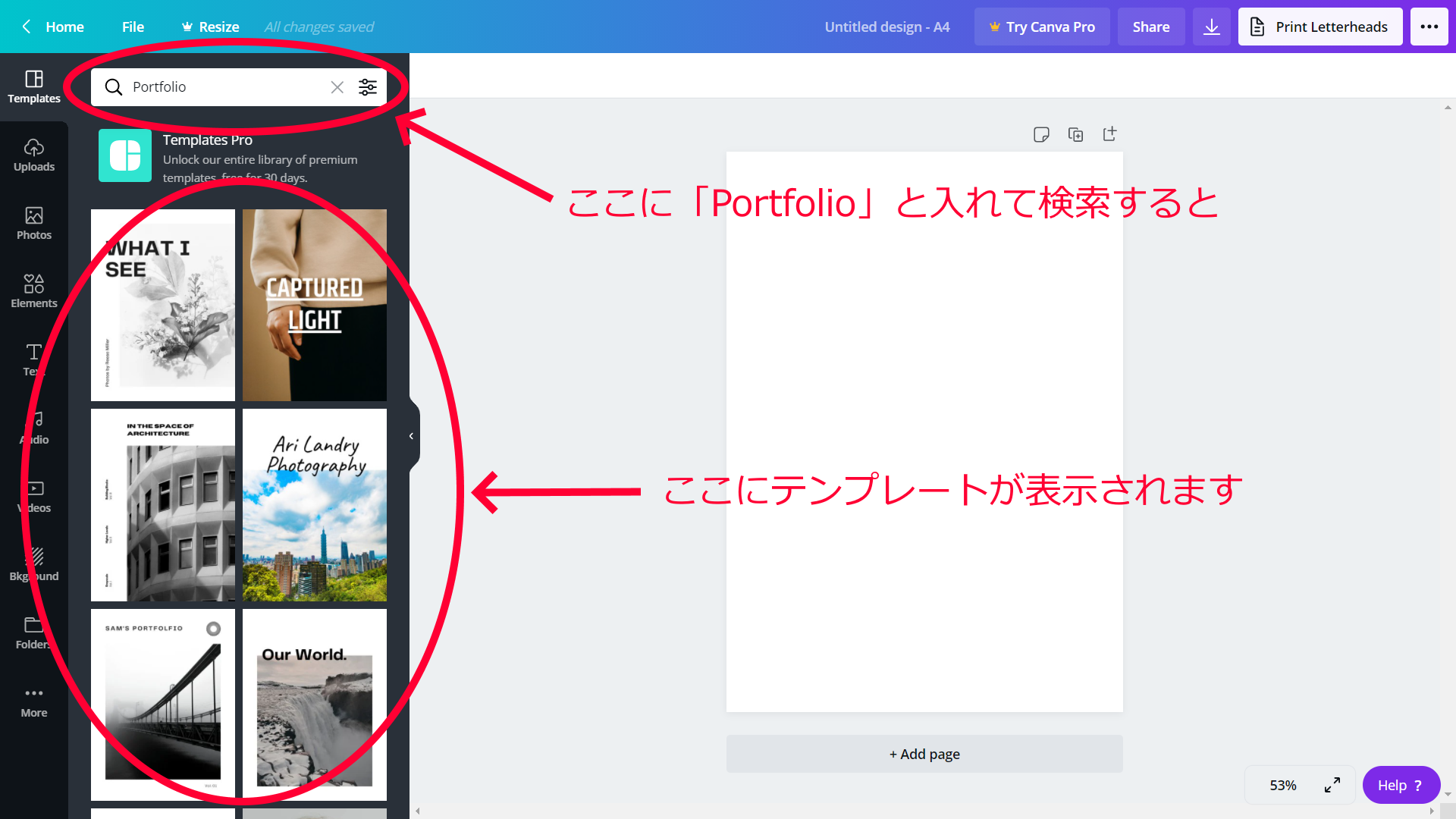This screenshot has width=1456, height=819.
Task: Select the Ari Landry Photography template
Action: [314, 505]
